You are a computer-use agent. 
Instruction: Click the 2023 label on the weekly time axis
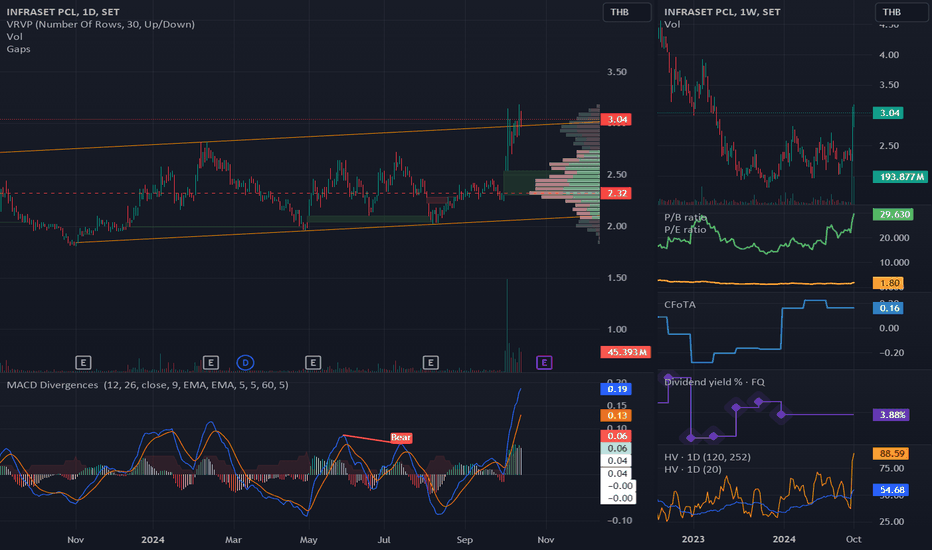click(693, 539)
